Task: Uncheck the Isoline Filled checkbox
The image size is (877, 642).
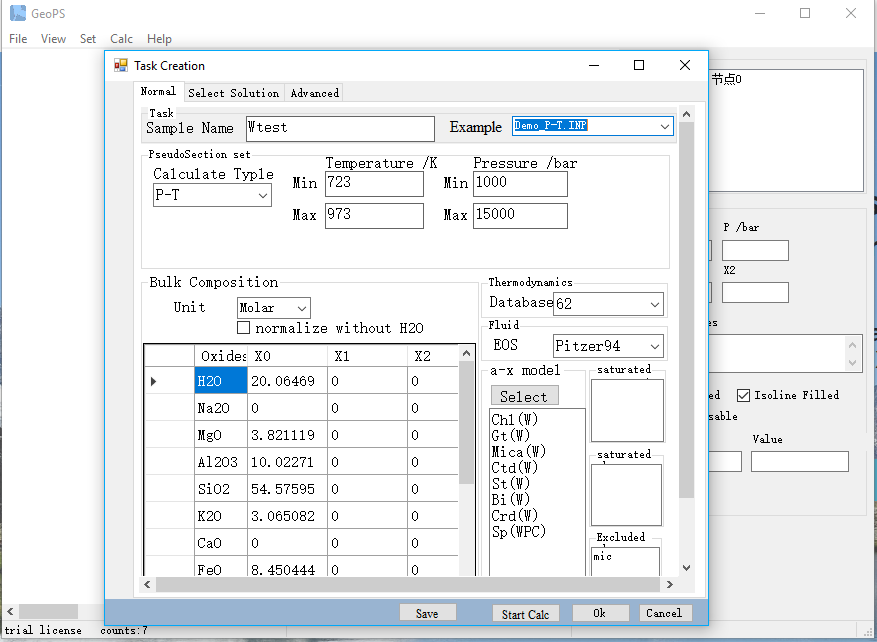Action: point(743,395)
